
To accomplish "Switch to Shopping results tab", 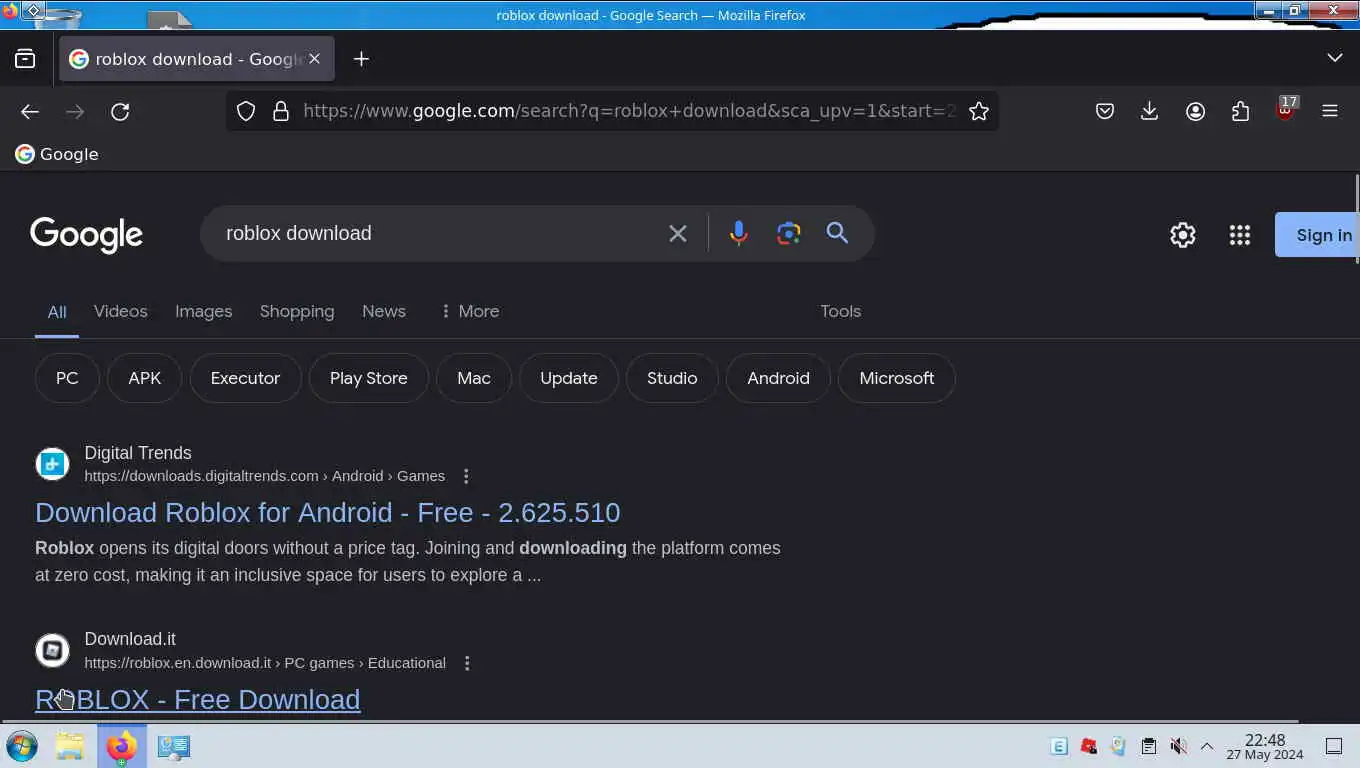I will (297, 311).
